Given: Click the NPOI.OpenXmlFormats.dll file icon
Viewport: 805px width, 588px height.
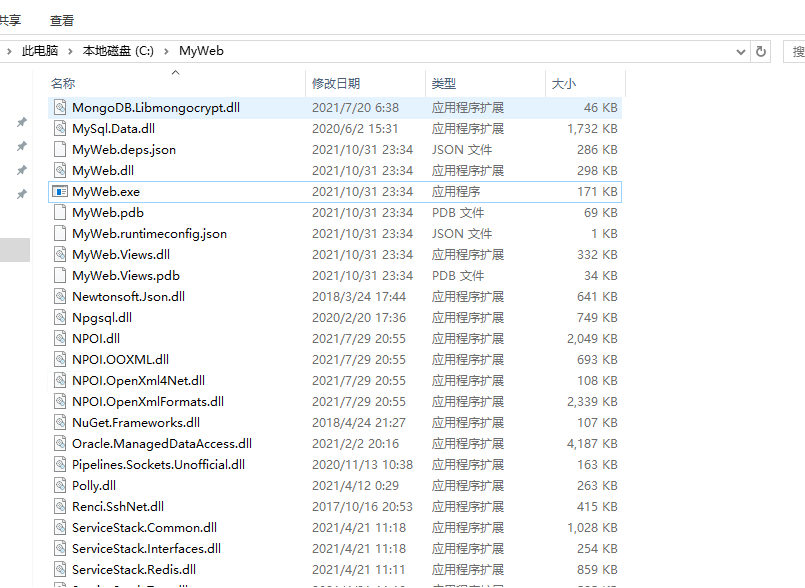Looking at the screenshot, I should click(x=60, y=402).
